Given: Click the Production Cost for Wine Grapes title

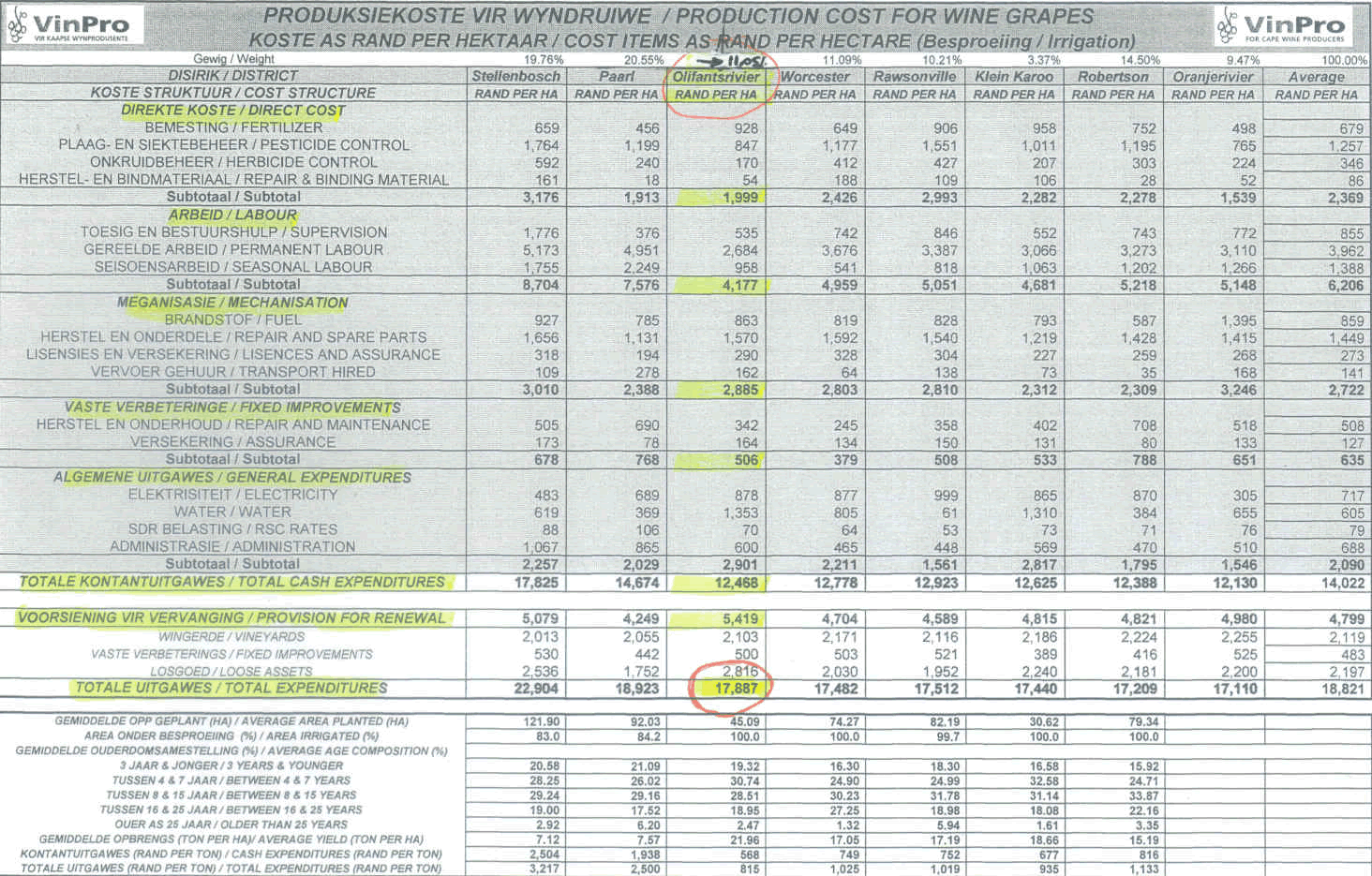Looking at the screenshot, I should 679,17.
